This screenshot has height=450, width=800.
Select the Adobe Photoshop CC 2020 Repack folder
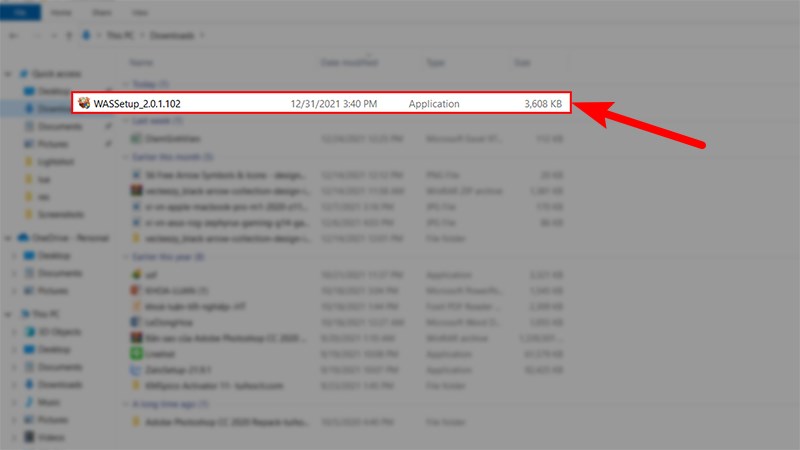[347, 422]
